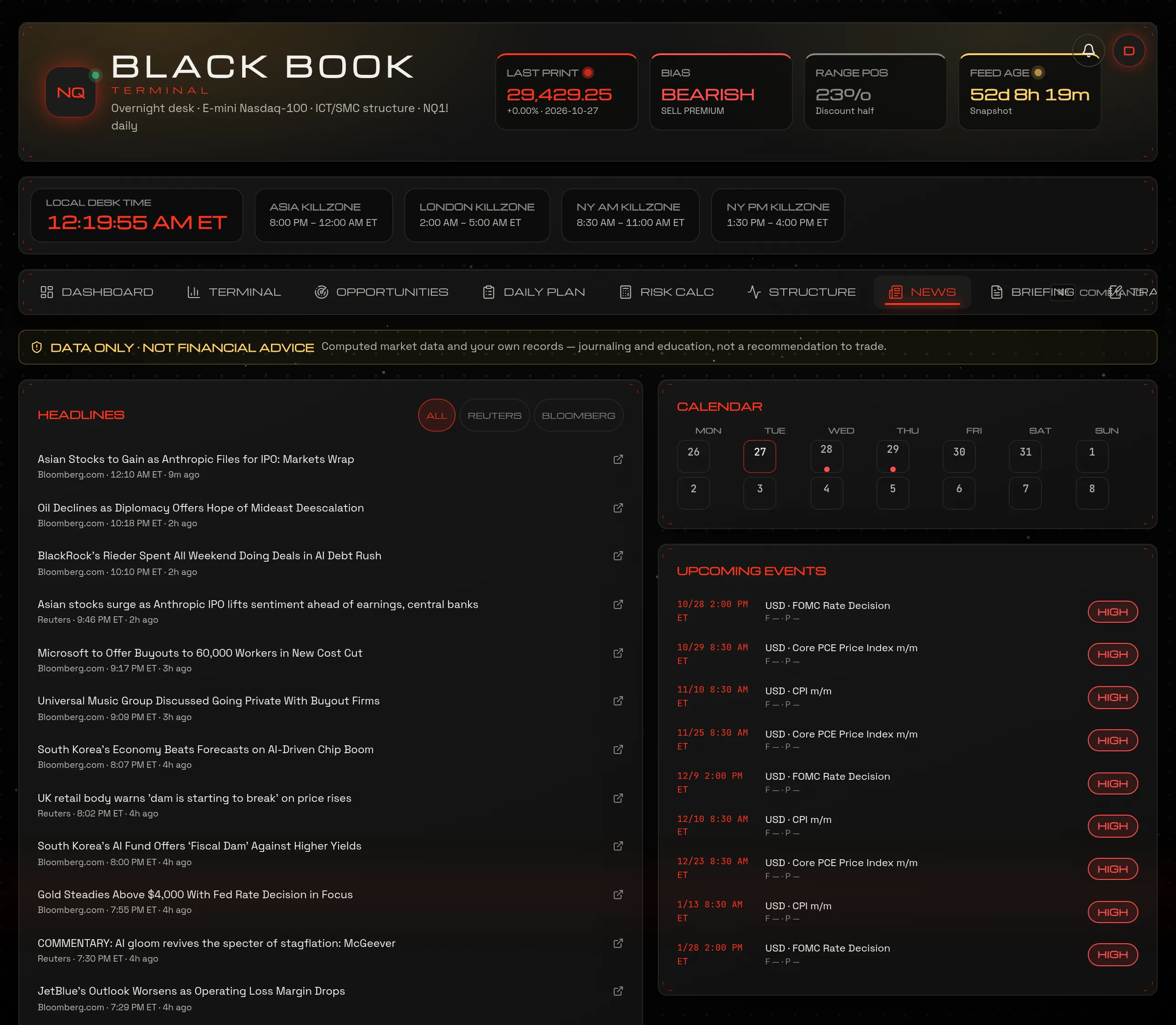Click HIGH badge for 10/28 FOMC Rate Decision
The width and height of the screenshot is (1176, 1025).
point(1113,612)
